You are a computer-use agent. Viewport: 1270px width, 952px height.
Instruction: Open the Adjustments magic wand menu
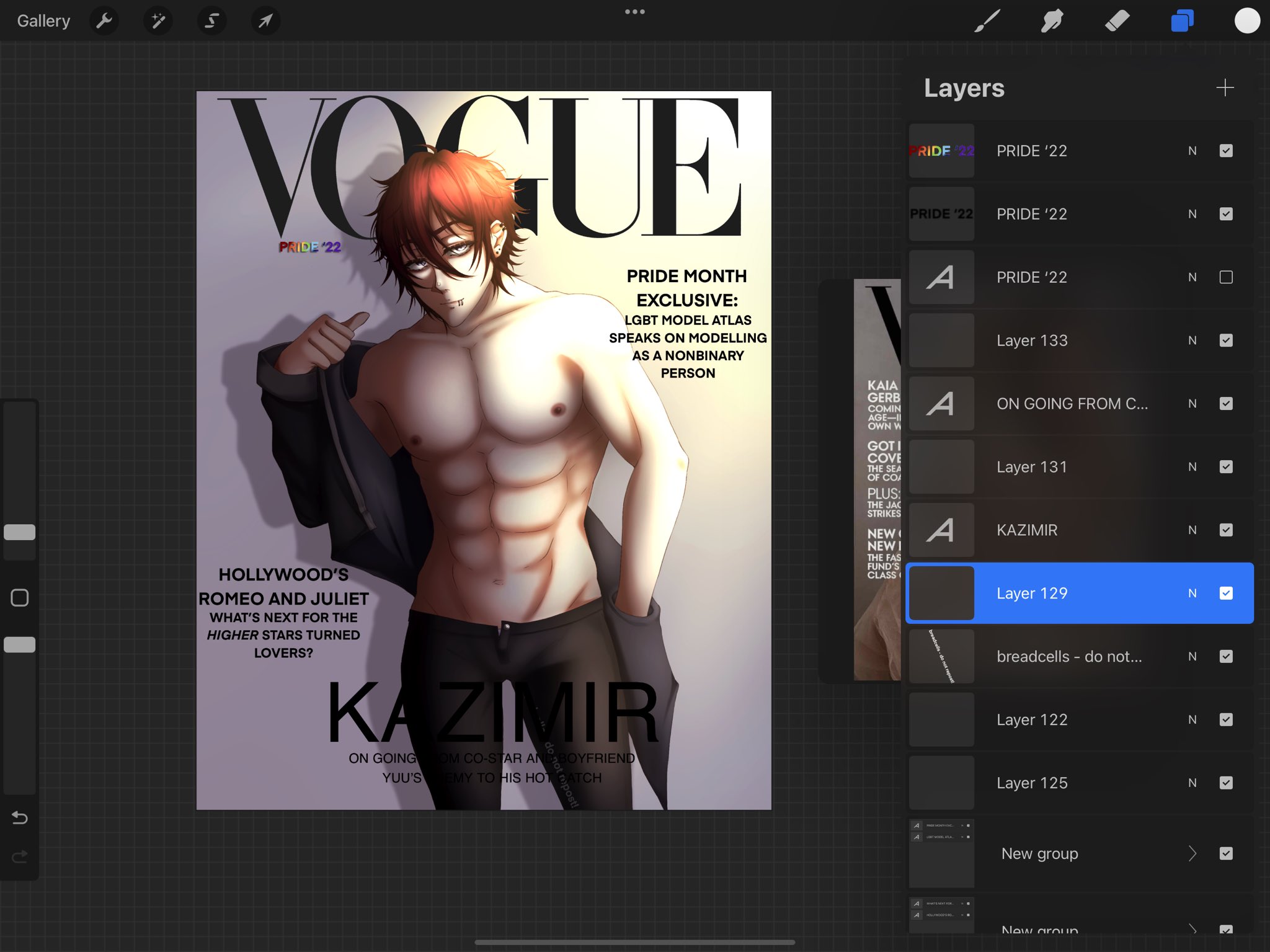pos(158,21)
